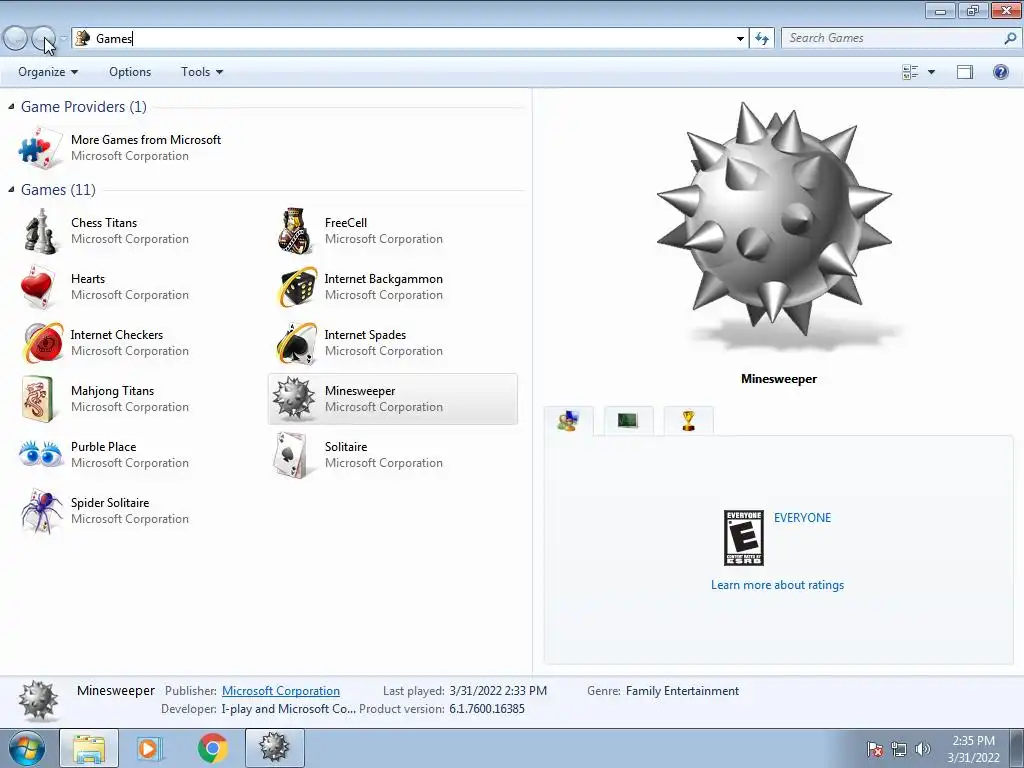Click the EVERYONE rating link
Screen dimensions: 1024x768
(x=802, y=517)
